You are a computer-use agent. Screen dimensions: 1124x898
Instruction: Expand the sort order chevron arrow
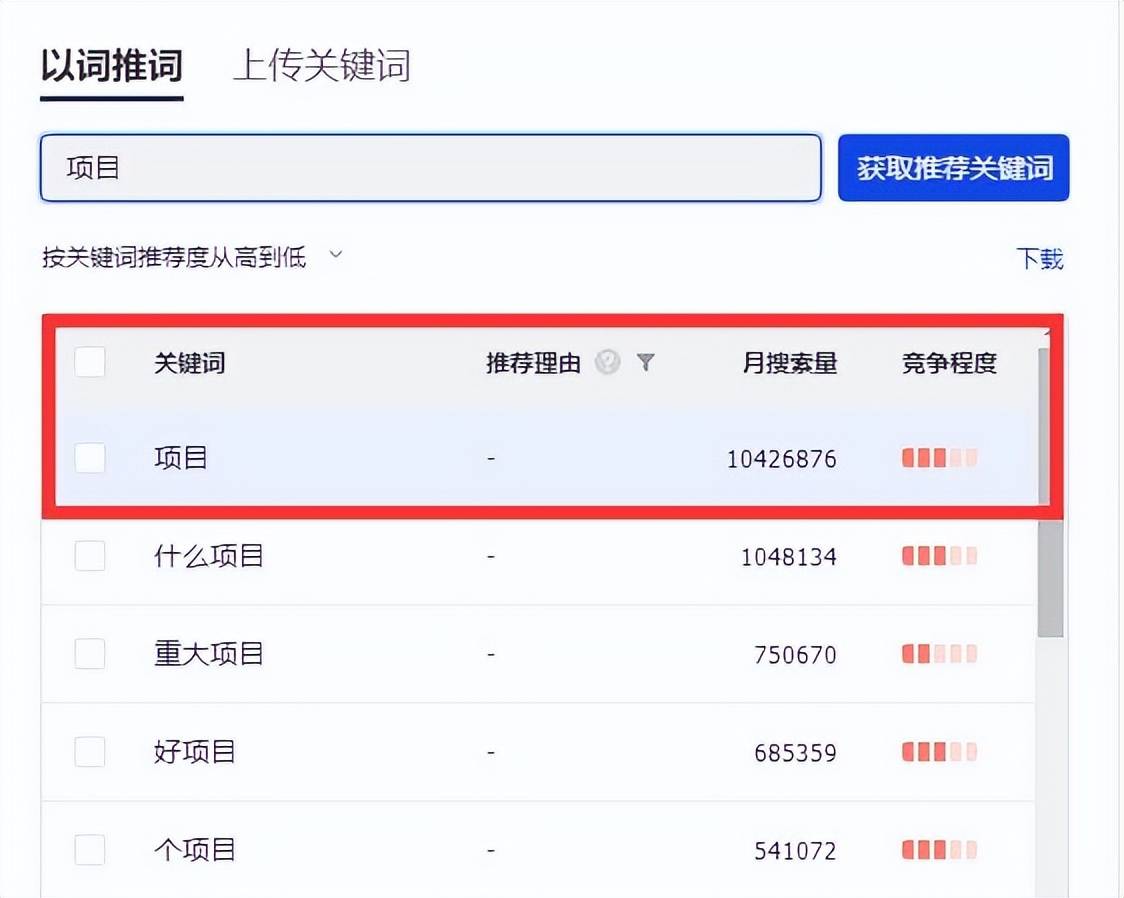pos(334,257)
